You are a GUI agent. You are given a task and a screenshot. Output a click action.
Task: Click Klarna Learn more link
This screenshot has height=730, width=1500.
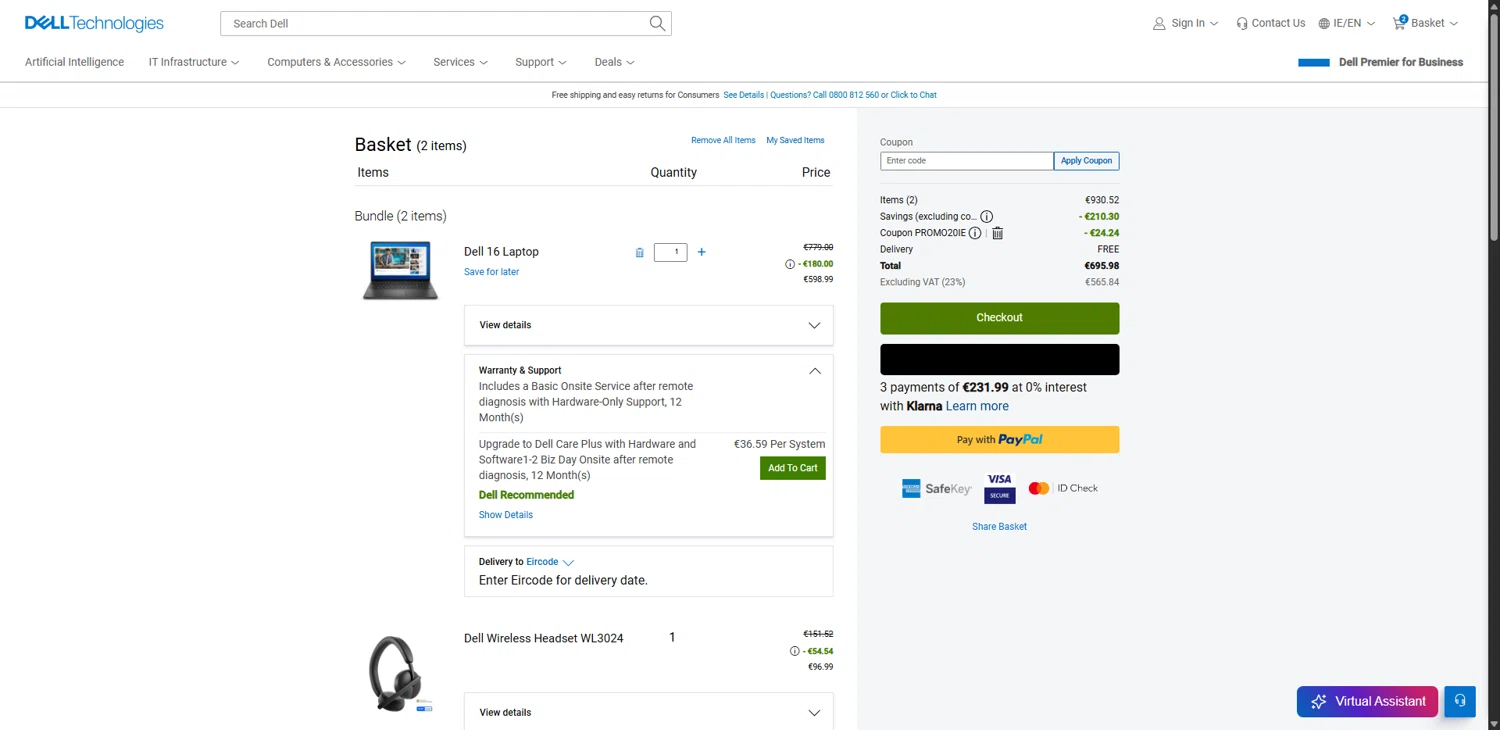[x=977, y=406]
